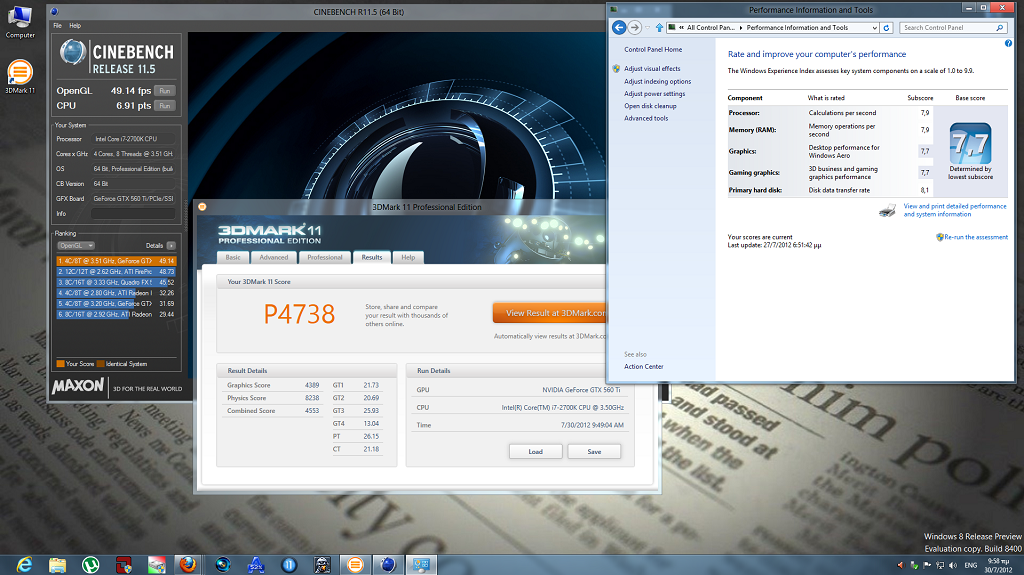Open Control Panel Home link
1024x575 pixels.
pyautogui.click(x=653, y=50)
